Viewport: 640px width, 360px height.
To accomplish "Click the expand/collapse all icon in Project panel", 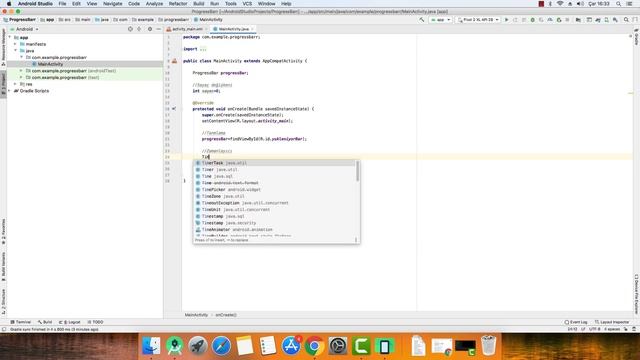I will click(139, 29).
